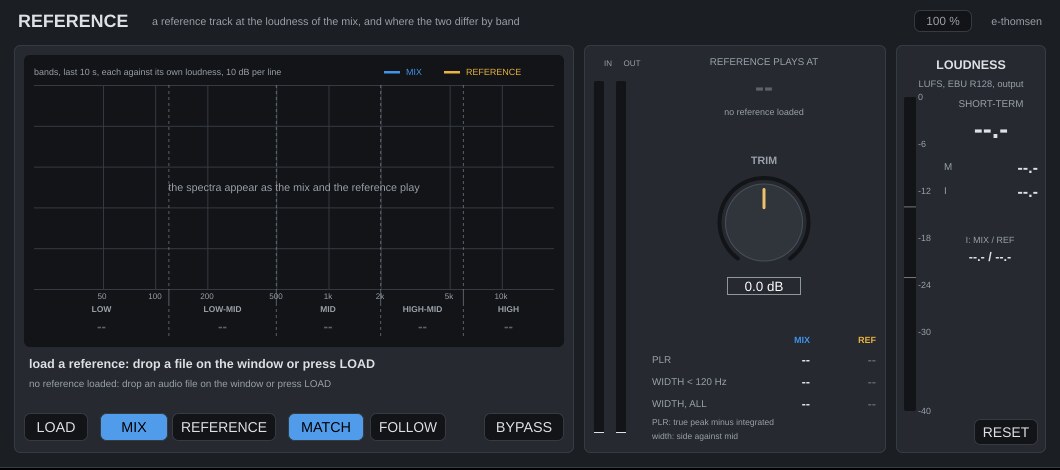
Task: Click the PLR row label
Action: pos(661,360)
